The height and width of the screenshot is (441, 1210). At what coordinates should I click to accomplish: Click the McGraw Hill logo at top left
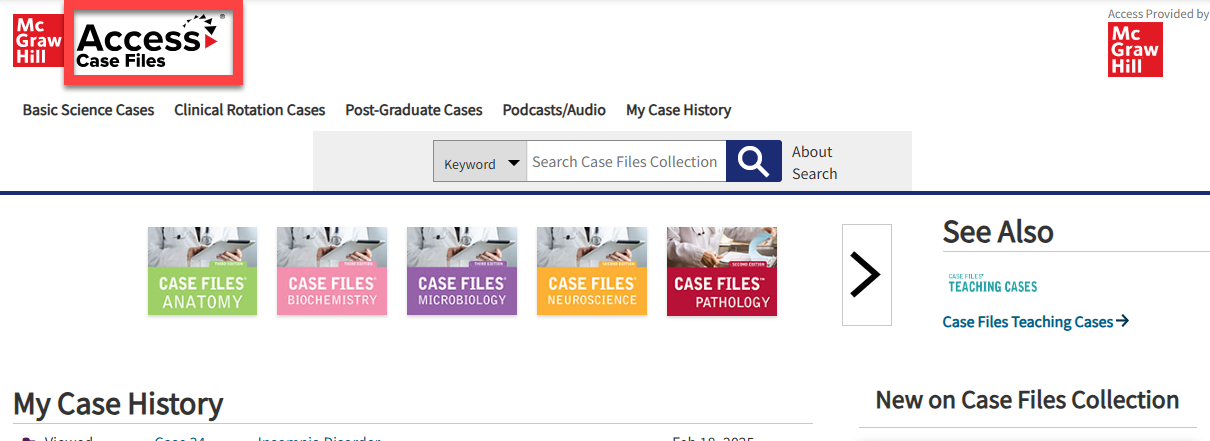[x=38, y=41]
